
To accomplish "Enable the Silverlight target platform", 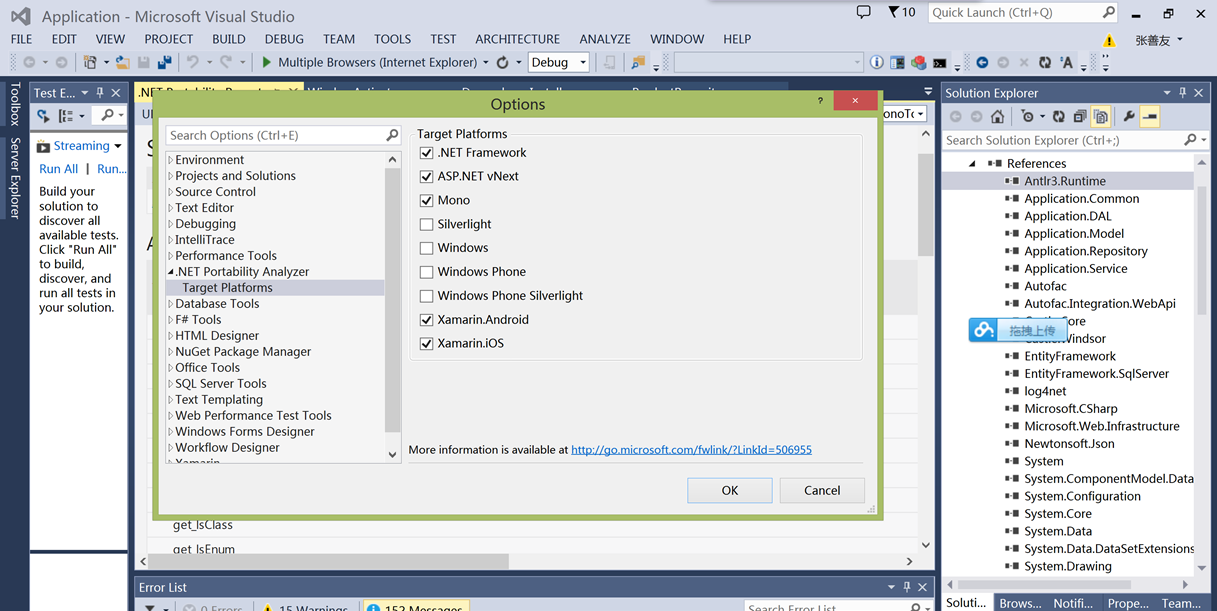I will (x=427, y=224).
